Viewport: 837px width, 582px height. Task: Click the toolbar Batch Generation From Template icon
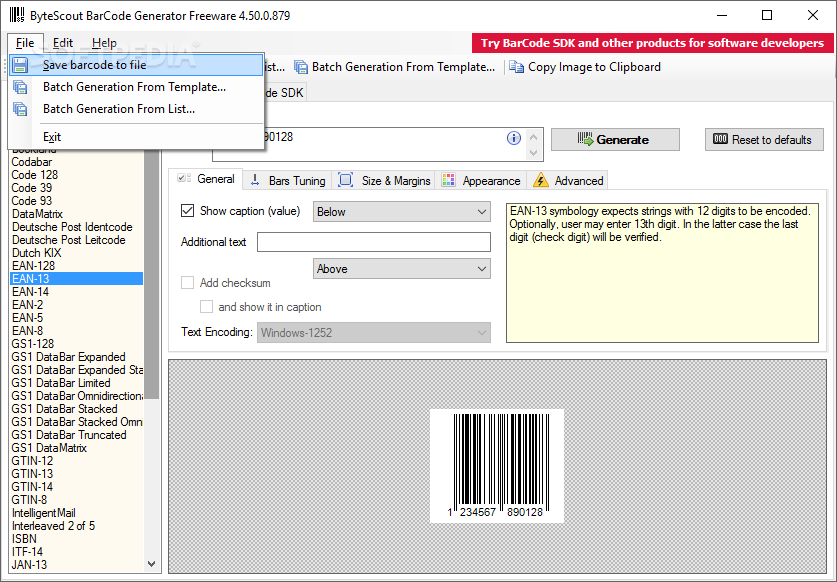pos(301,67)
